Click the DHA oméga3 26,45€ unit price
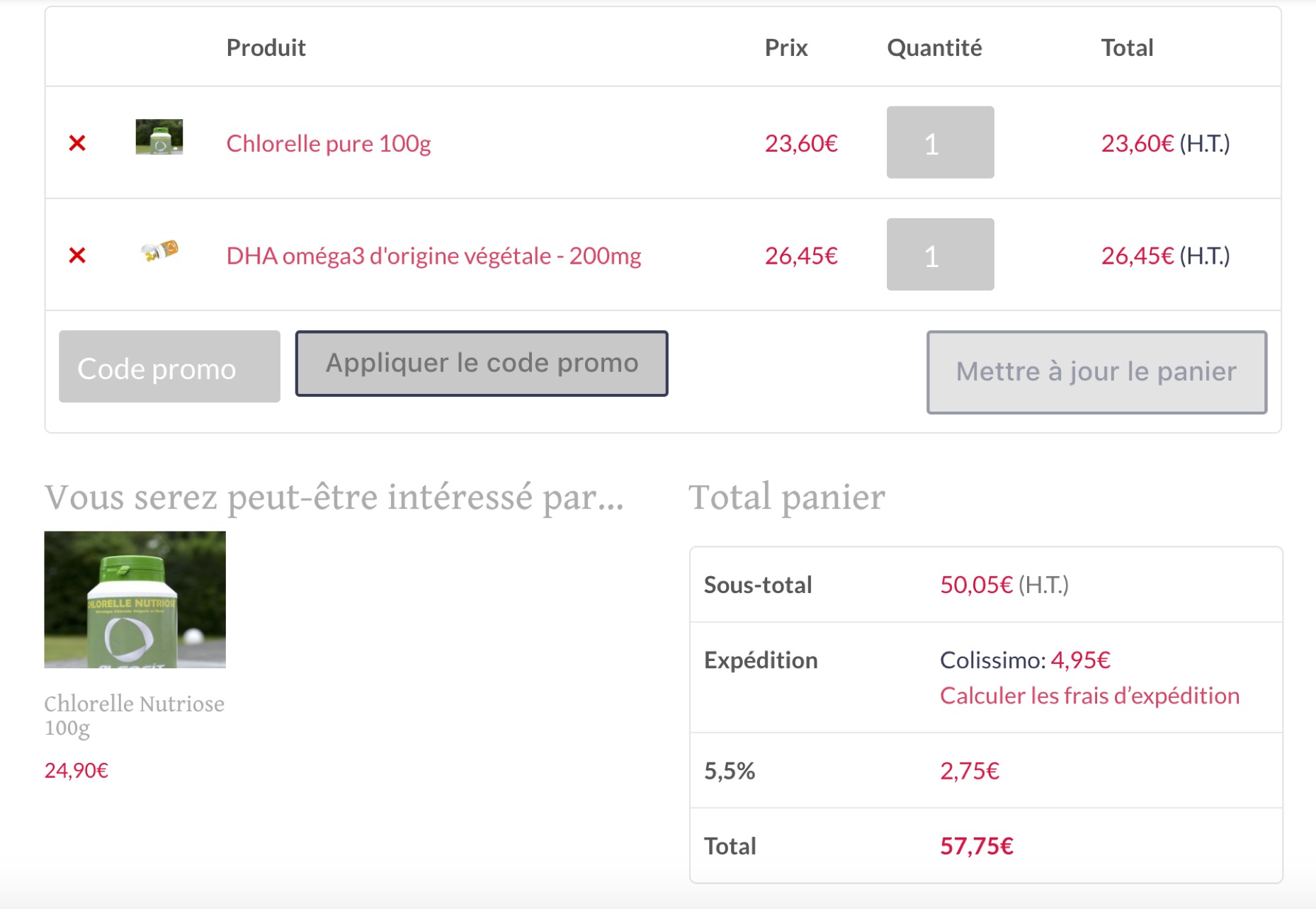The image size is (1316, 909). click(x=801, y=256)
